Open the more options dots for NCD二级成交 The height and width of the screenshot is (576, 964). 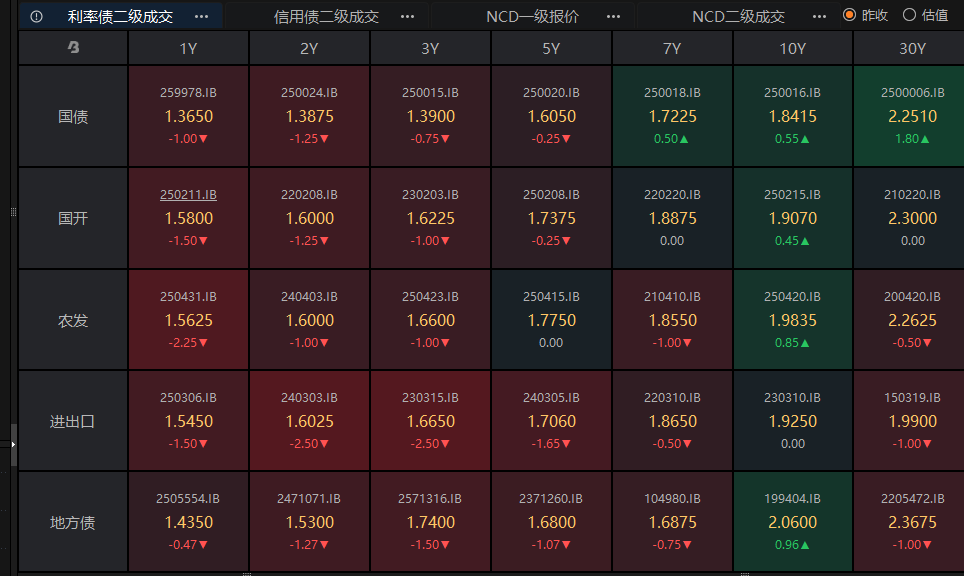(820, 16)
